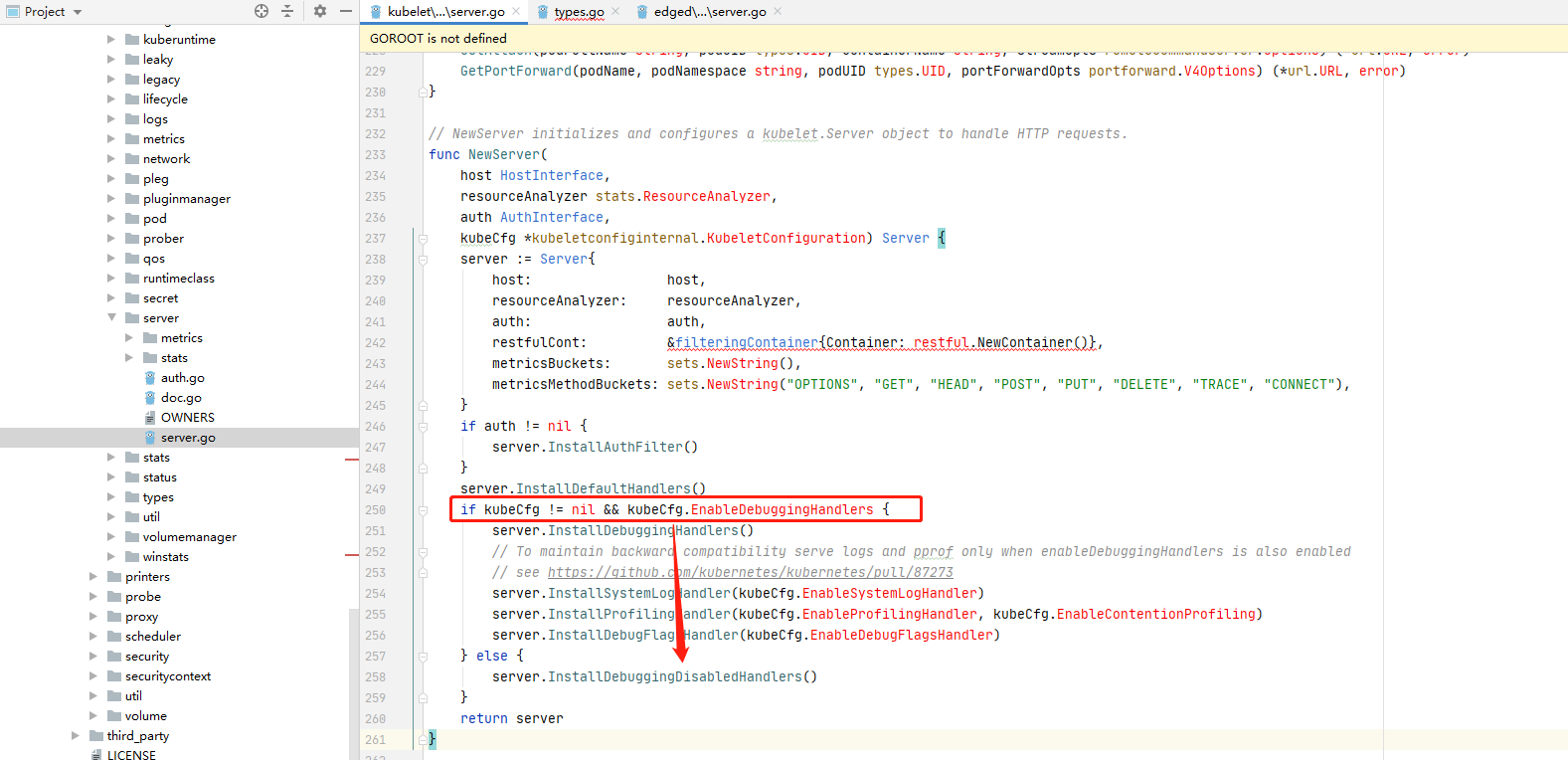
Task: Click the doc.go file icon
Action: coord(150,398)
